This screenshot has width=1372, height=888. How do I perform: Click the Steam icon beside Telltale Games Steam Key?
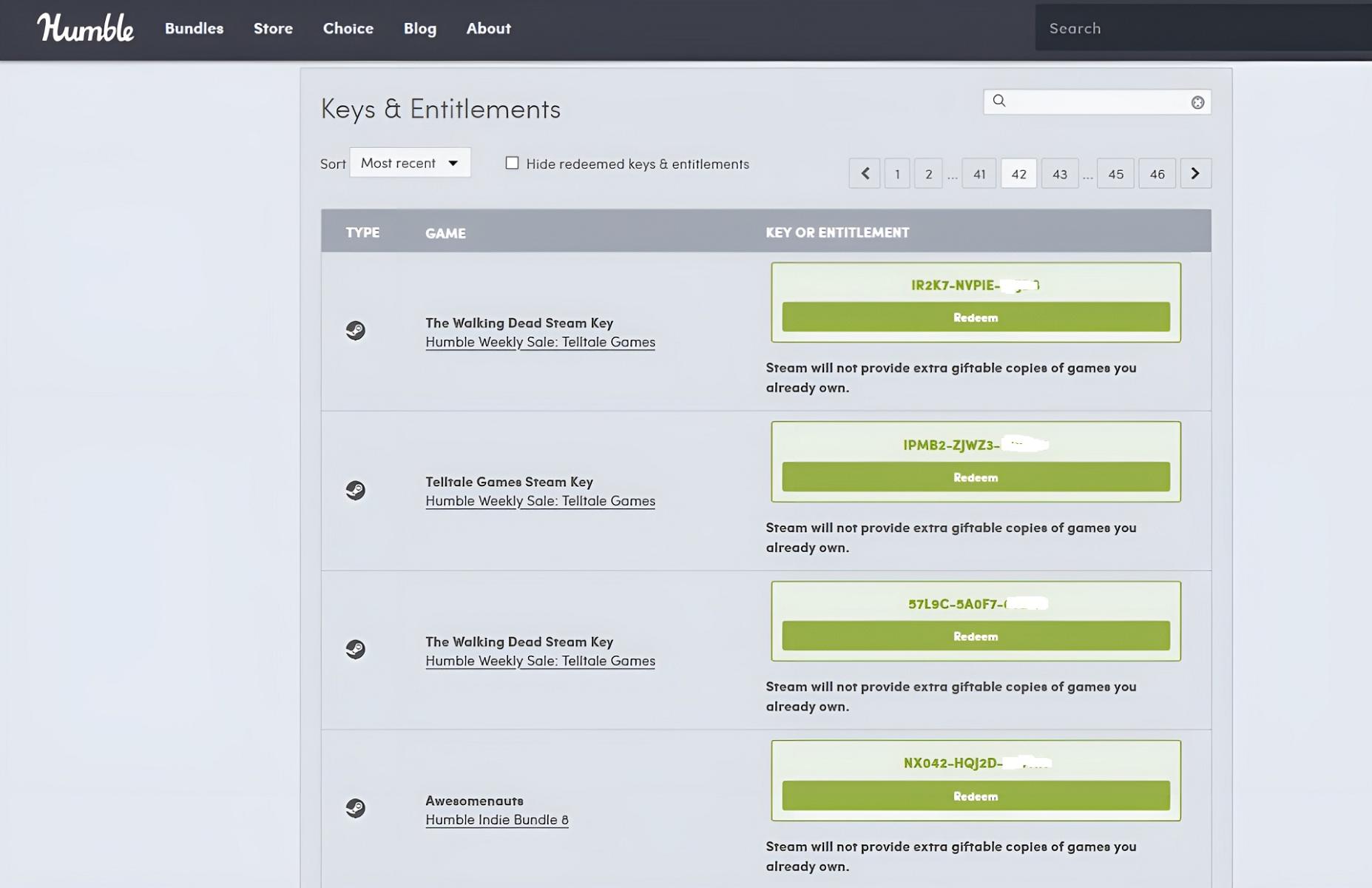coord(356,490)
